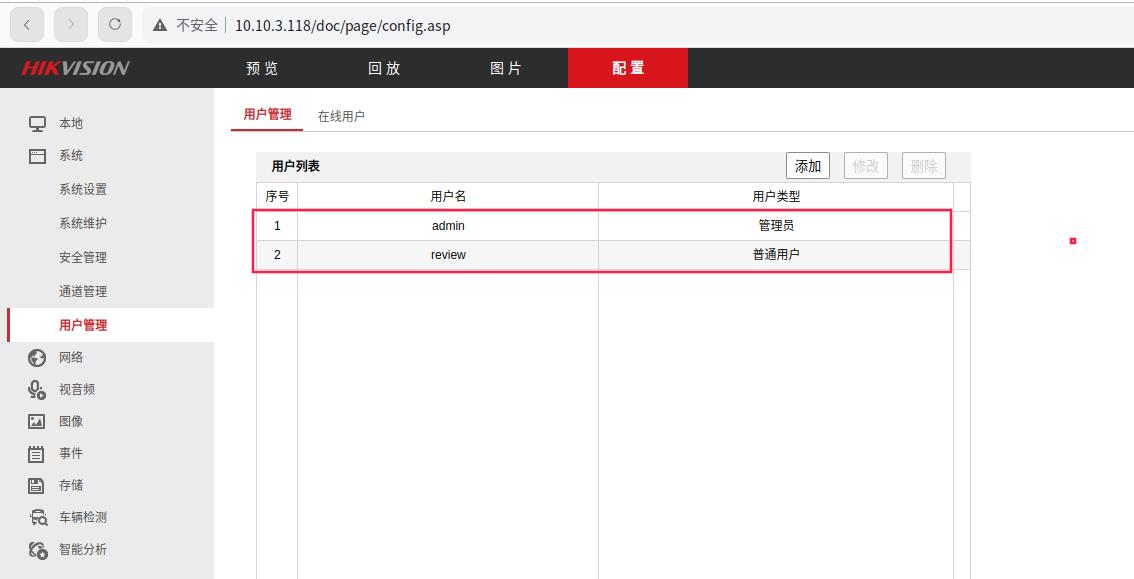Select the review user row
Screen dimensions: 1134x579
(x=448, y=255)
